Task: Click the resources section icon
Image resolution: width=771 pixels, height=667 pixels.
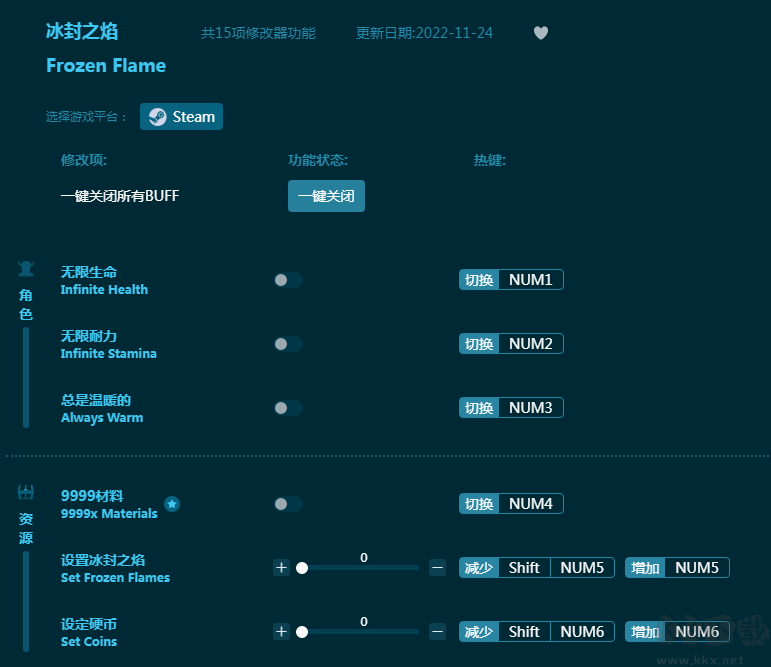Action: point(26,492)
